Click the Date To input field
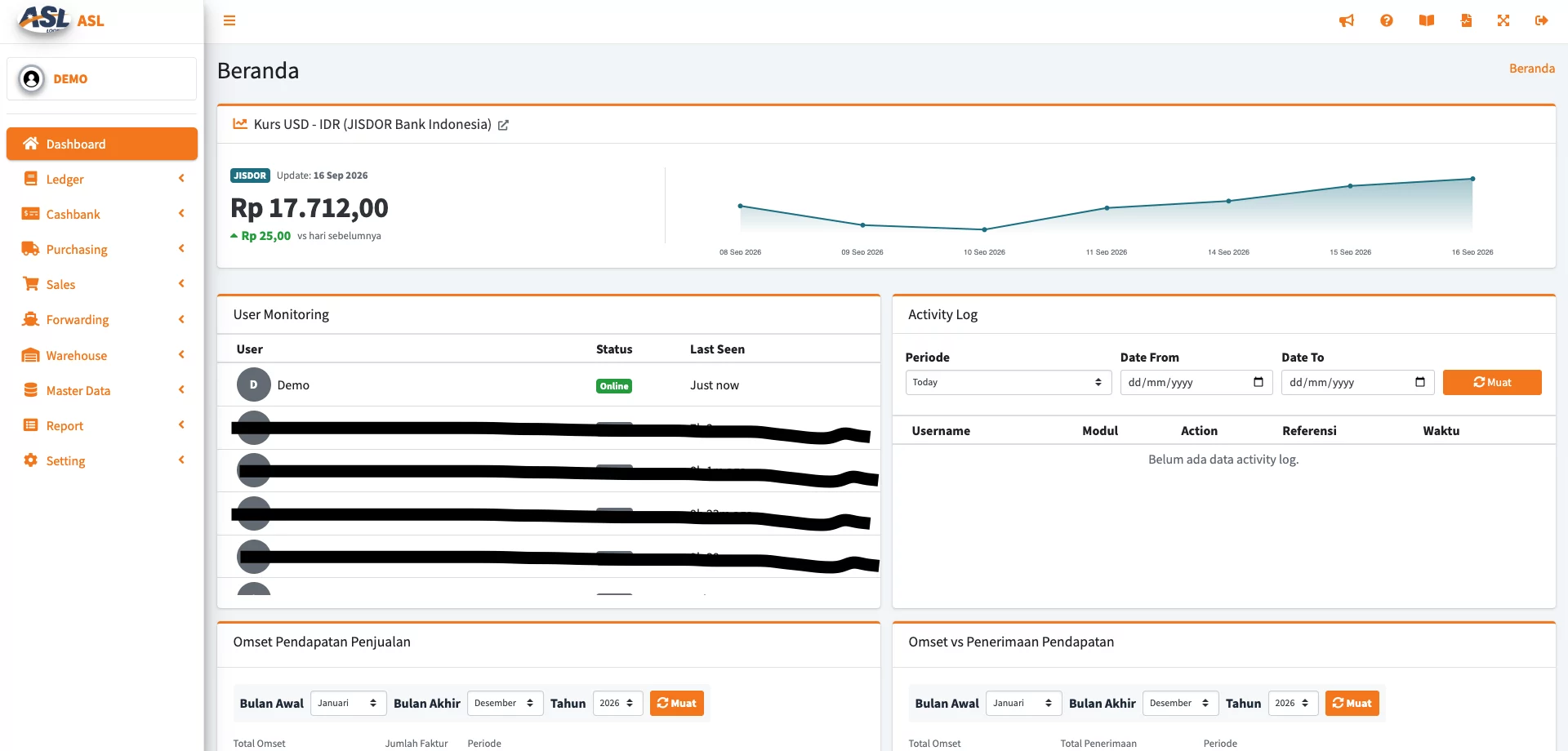1568x751 pixels. coord(1358,382)
